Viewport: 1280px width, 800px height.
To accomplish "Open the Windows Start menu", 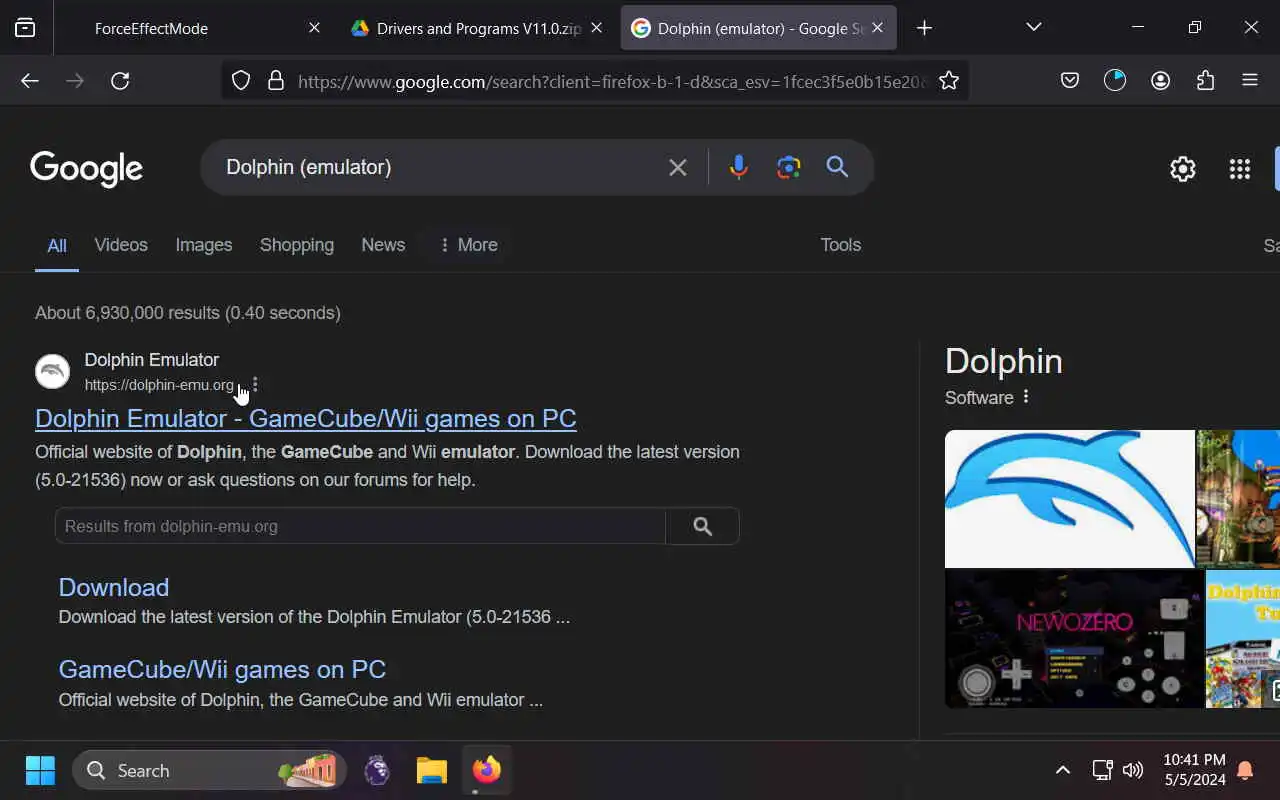I will point(40,770).
